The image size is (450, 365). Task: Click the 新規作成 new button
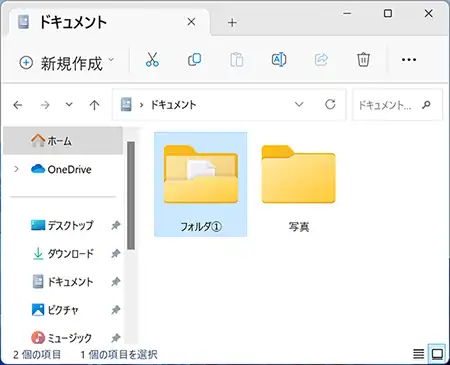[x=66, y=63]
